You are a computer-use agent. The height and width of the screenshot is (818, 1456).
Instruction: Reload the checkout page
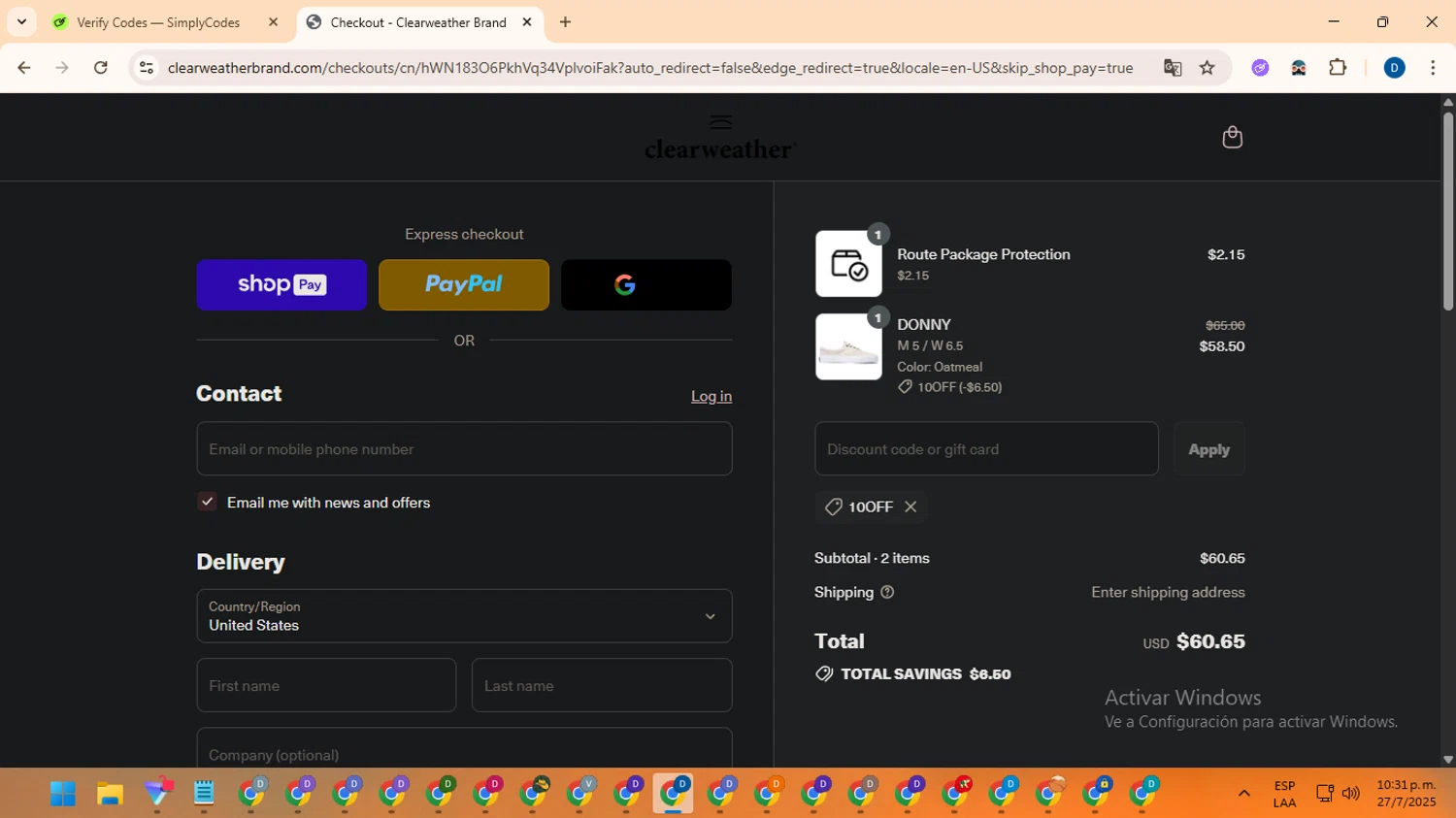101,68
